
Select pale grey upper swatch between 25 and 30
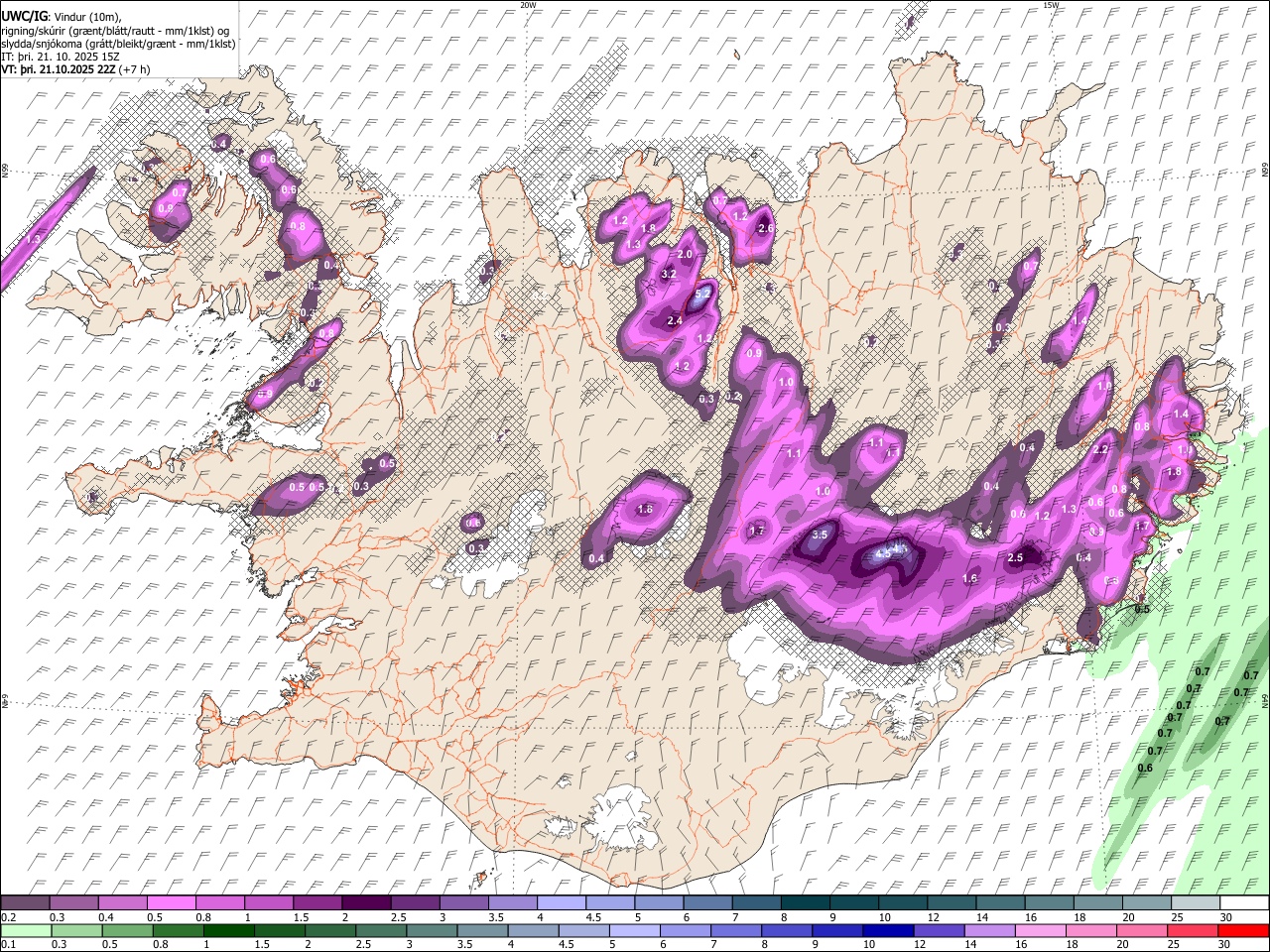(x=1195, y=902)
